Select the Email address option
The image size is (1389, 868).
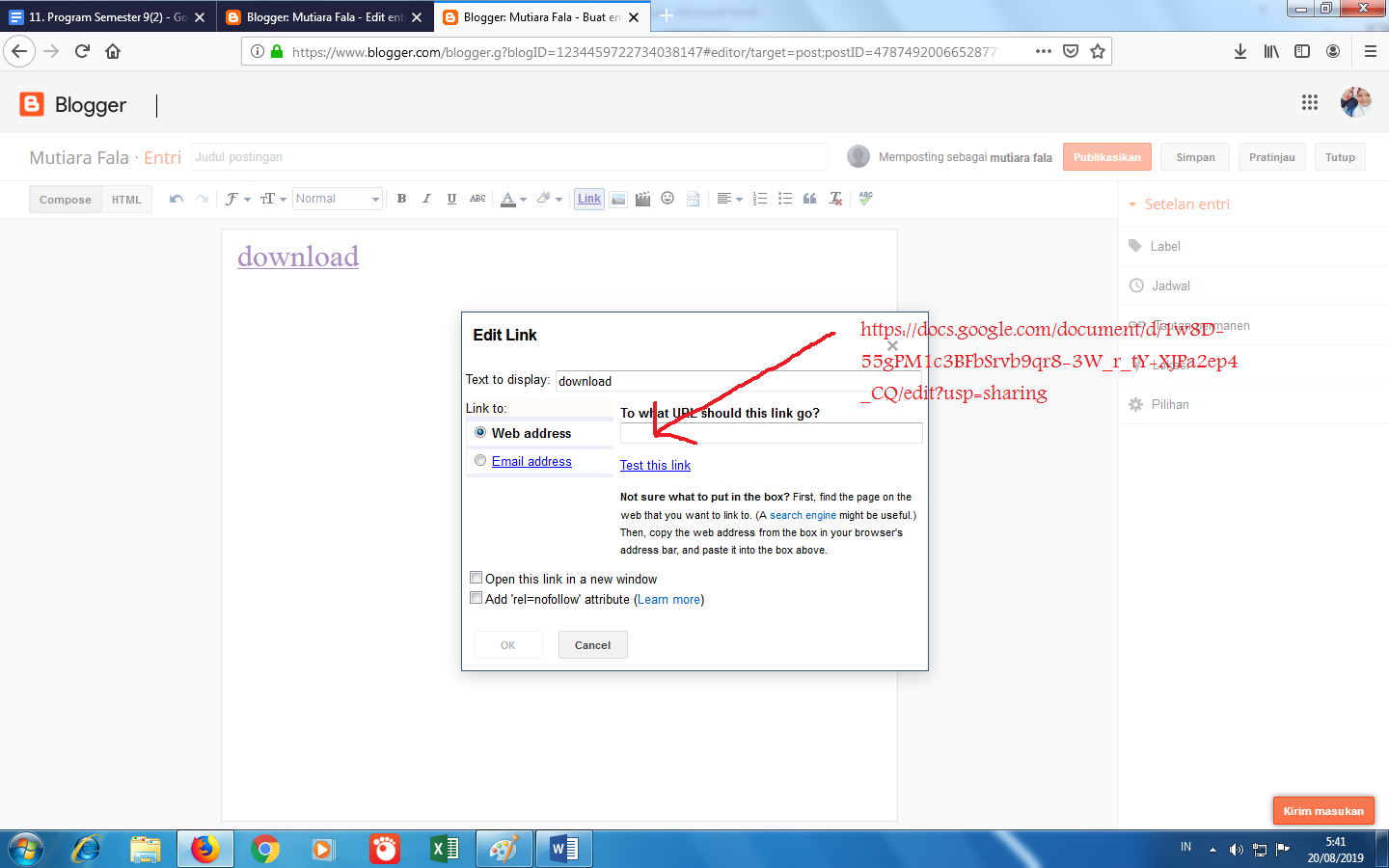point(480,460)
